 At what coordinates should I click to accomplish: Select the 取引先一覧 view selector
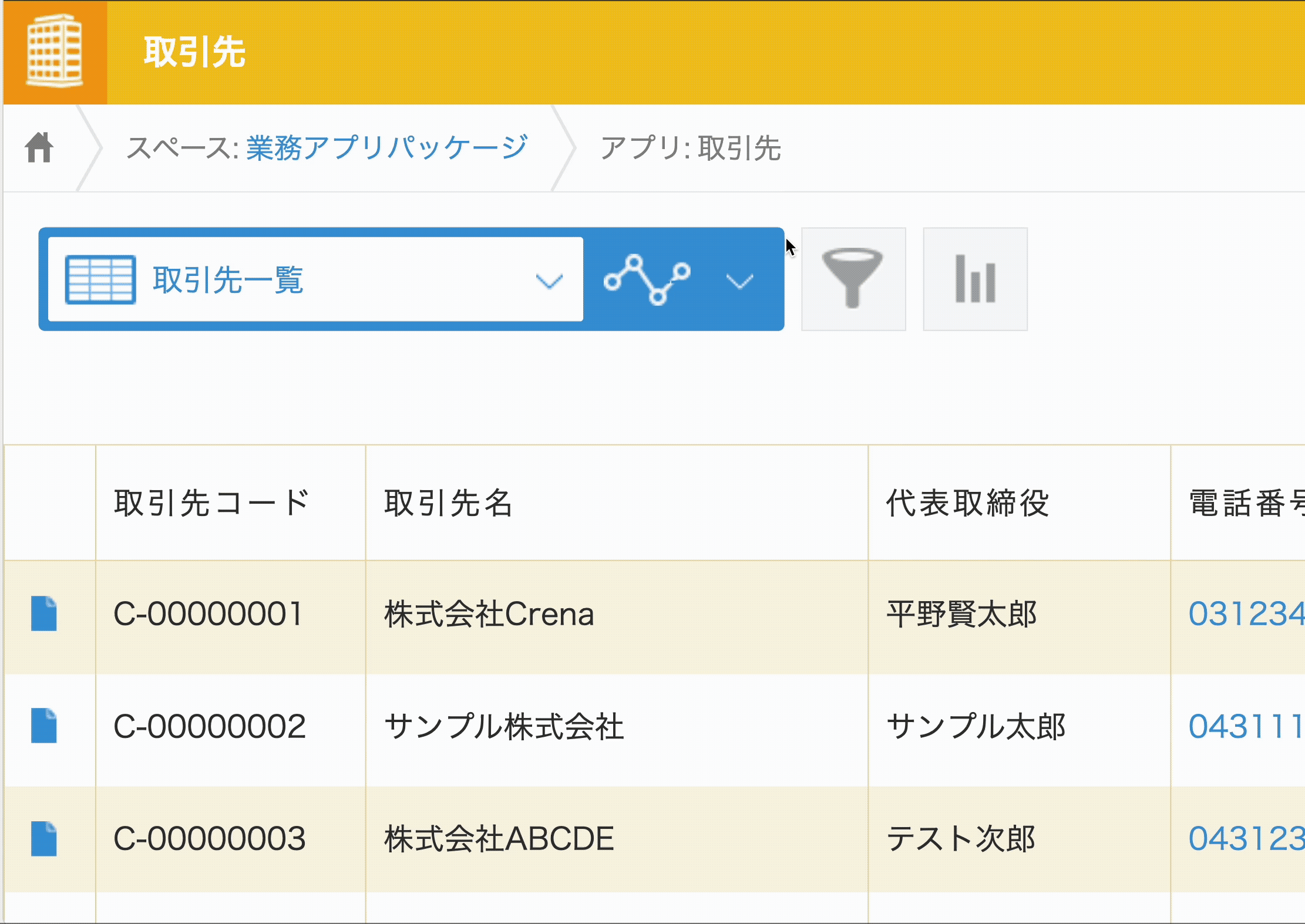point(228,280)
